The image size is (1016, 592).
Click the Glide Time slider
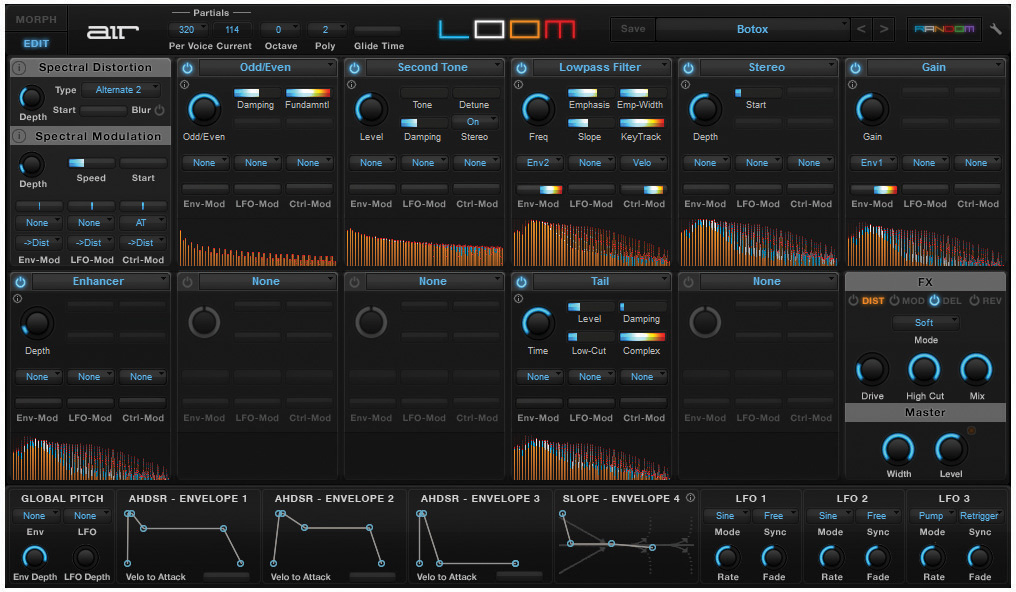click(378, 30)
